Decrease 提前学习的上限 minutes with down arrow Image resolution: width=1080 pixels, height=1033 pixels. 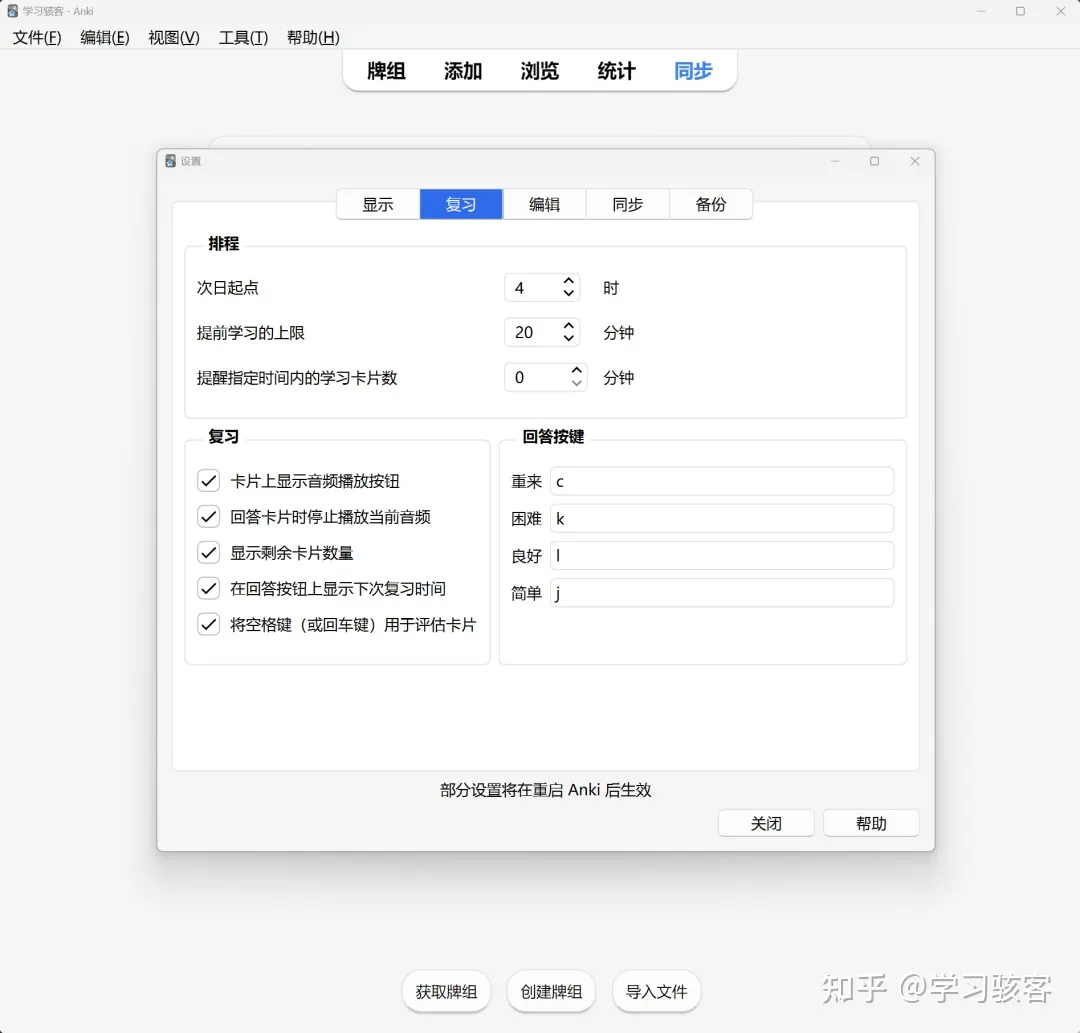pyautogui.click(x=569, y=339)
